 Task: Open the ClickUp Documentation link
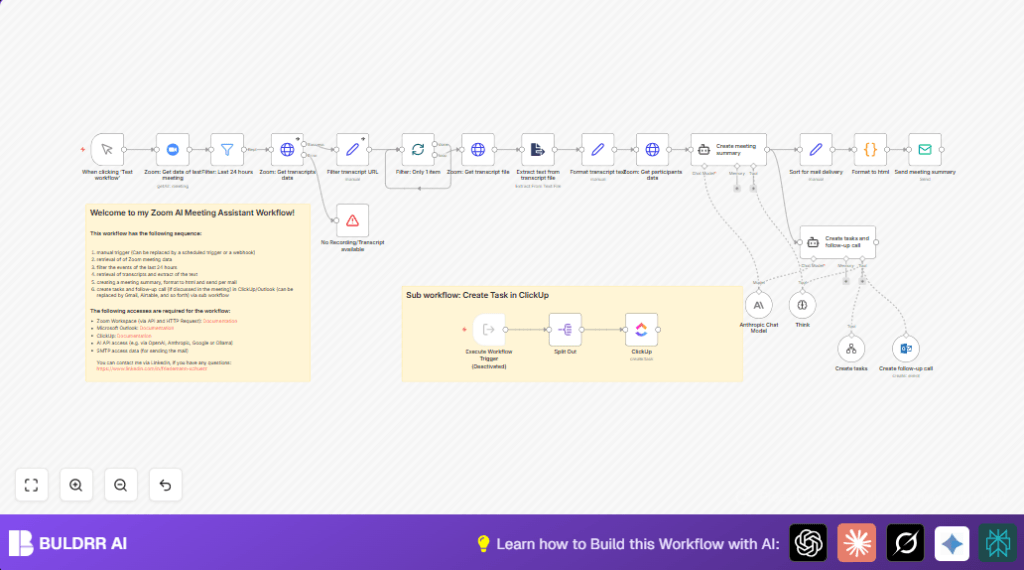134,336
